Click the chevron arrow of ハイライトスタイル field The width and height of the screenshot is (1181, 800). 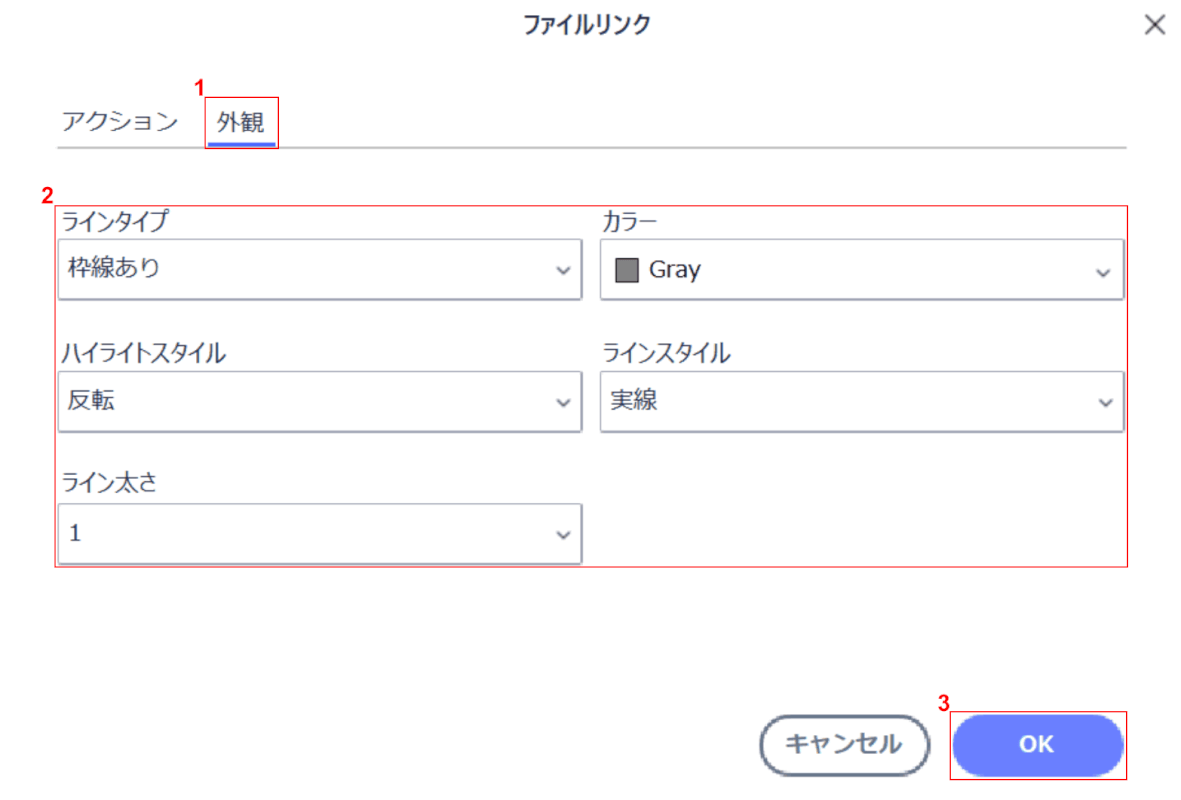click(563, 403)
